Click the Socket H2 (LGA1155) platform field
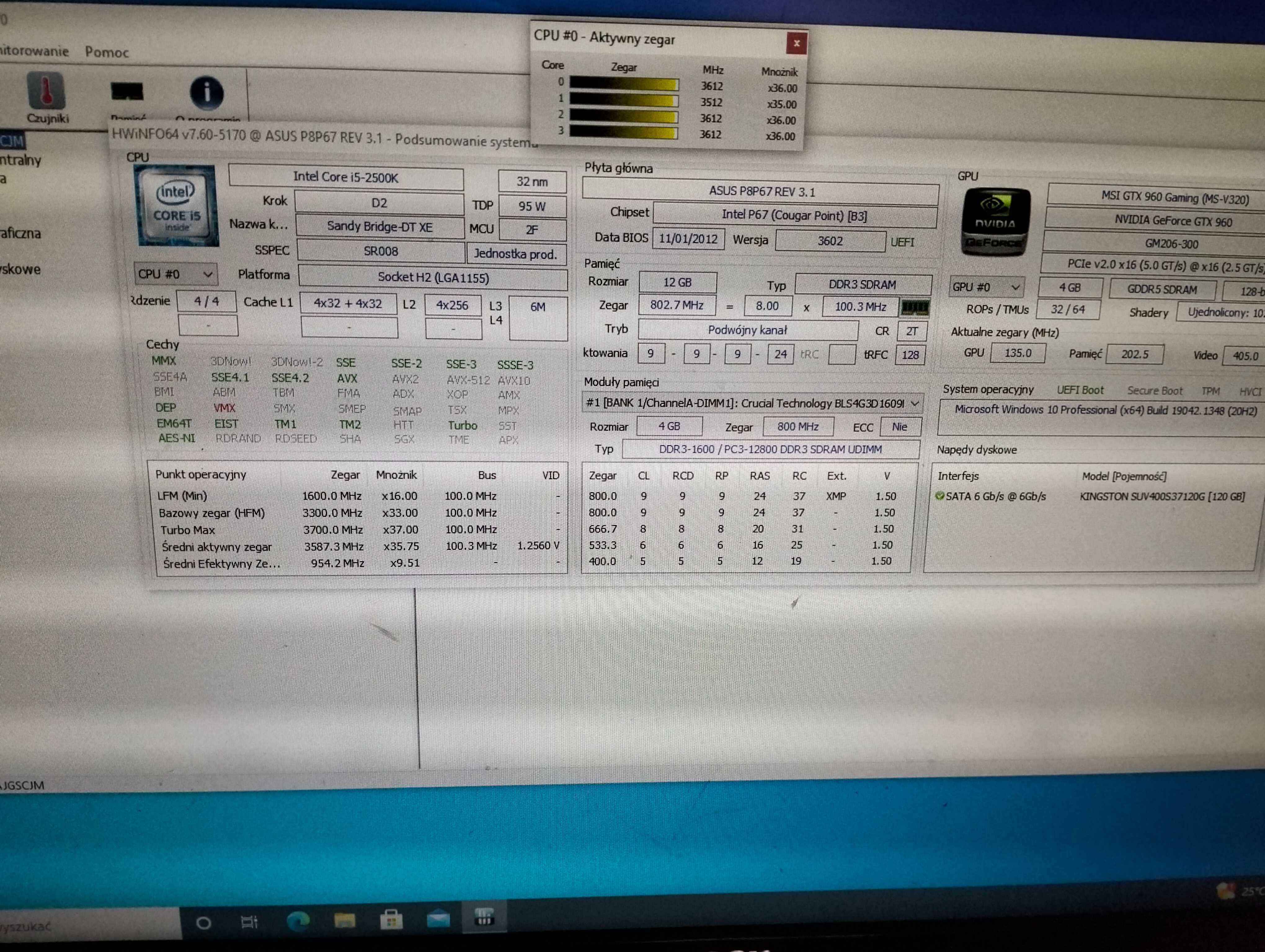This screenshot has width=1265, height=952. pyautogui.click(x=433, y=278)
